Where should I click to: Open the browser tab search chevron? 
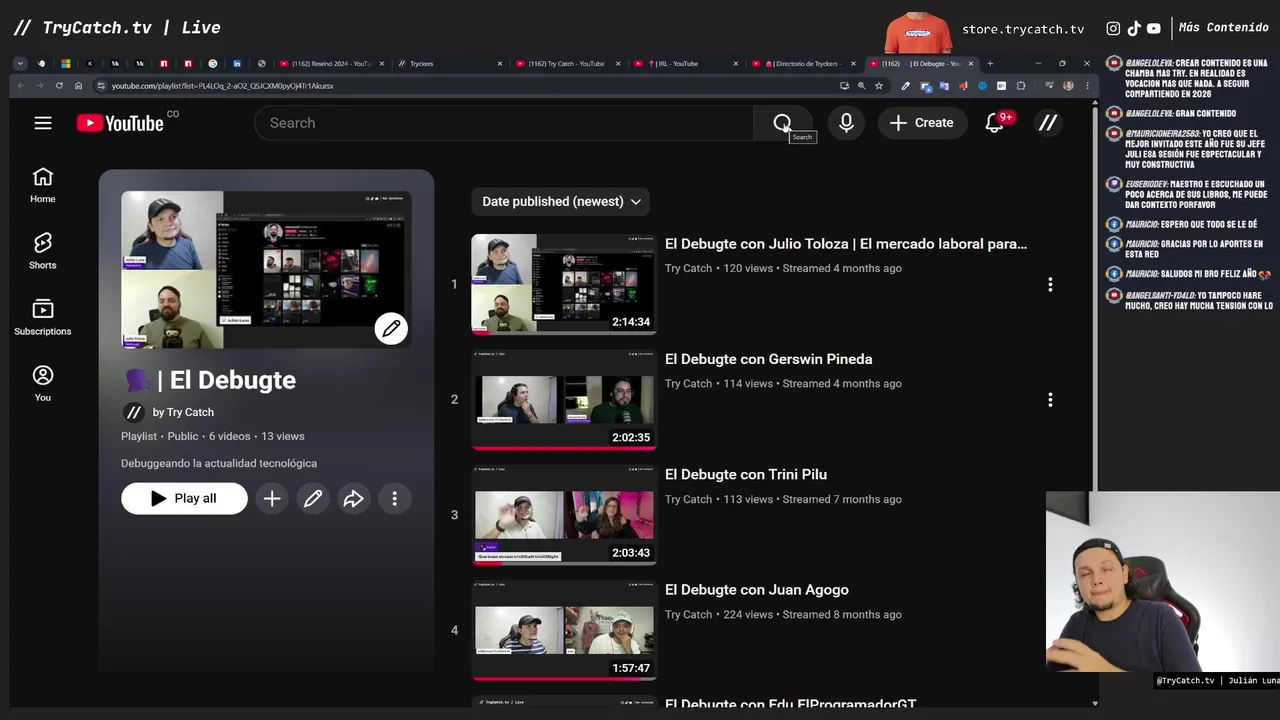coord(20,63)
